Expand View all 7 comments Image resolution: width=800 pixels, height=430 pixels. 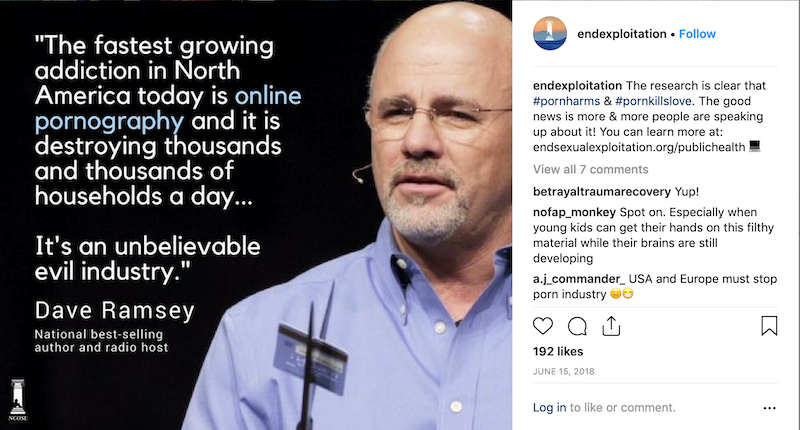(x=590, y=169)
